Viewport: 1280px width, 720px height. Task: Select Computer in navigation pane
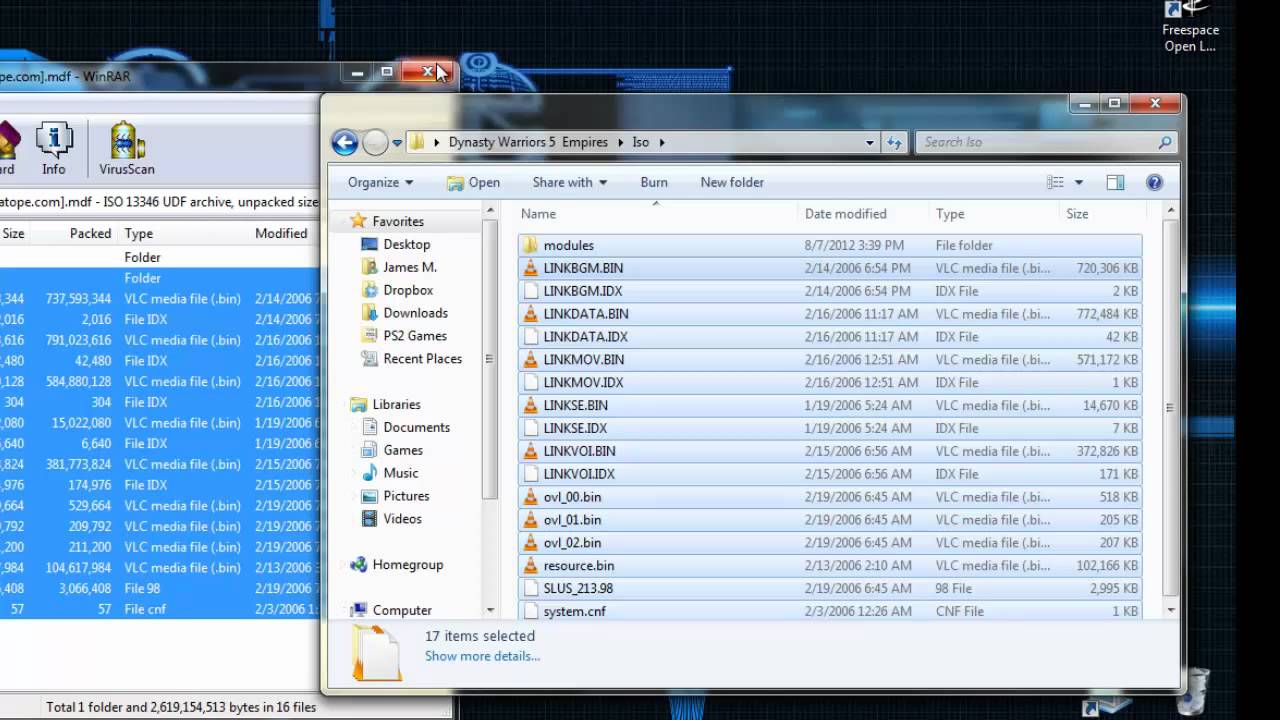click(401, 610)
